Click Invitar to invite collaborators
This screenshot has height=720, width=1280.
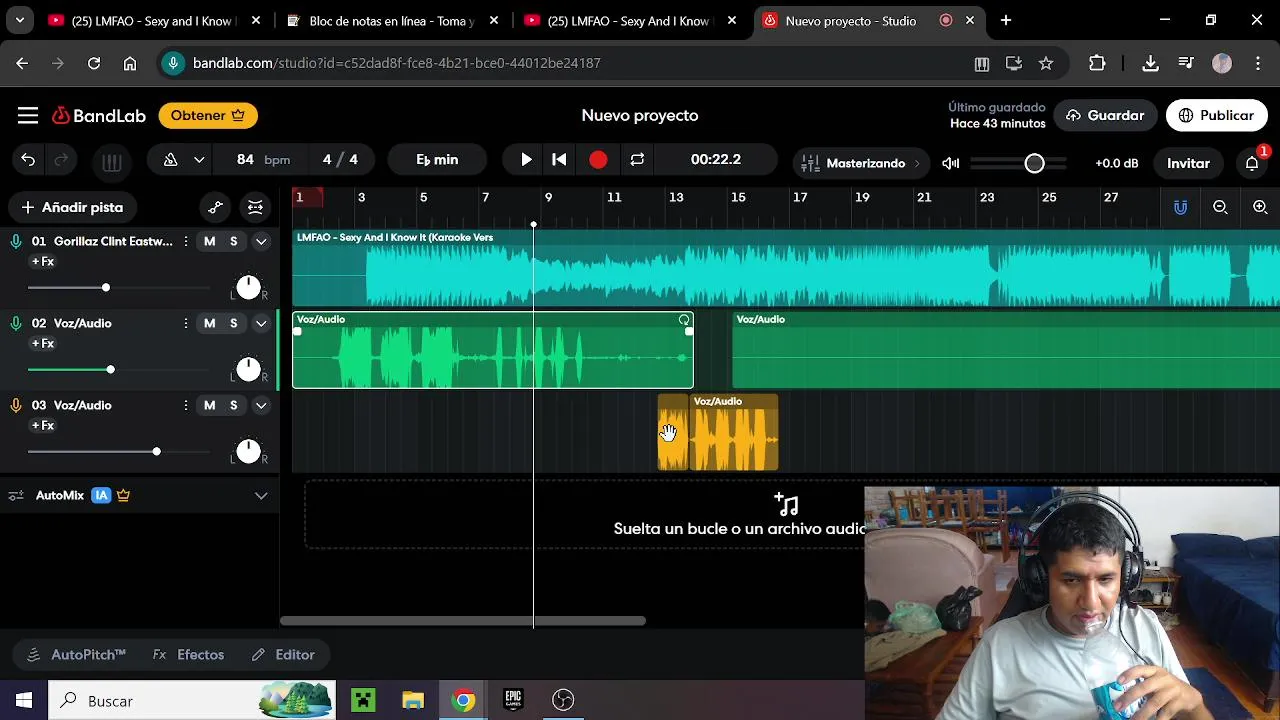coord(1188,163)
